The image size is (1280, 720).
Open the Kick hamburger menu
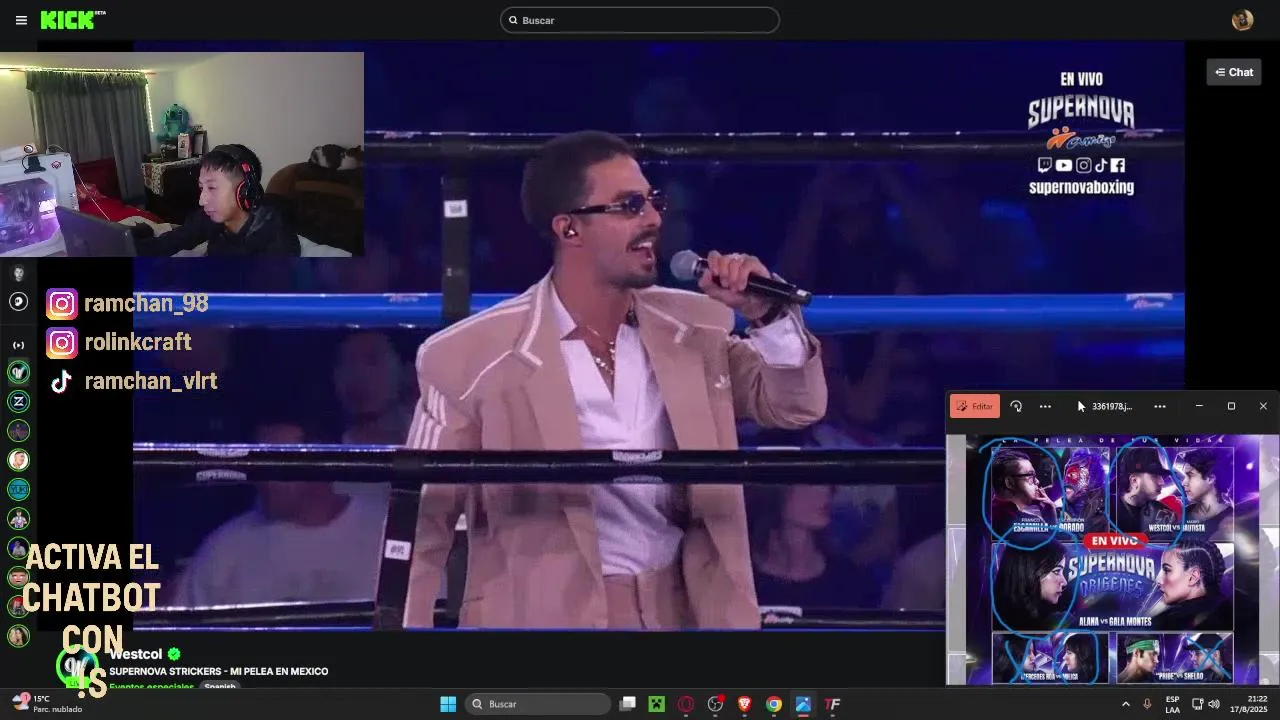coord(21,20)
